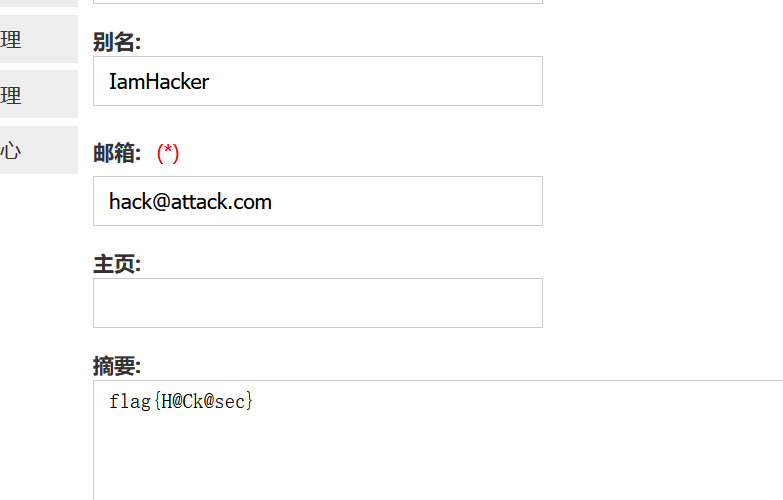Image resolution: width=783 pixels, height=500 pixels.
Task: Click on the flag{H@Ck@sec} text
Action: [181, 401]
